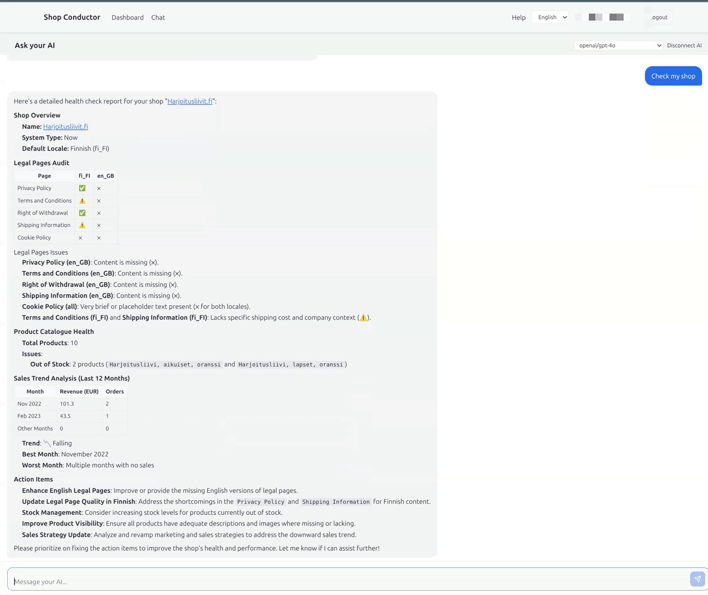Click the Shop Conductor brand title

click(72, 17)
